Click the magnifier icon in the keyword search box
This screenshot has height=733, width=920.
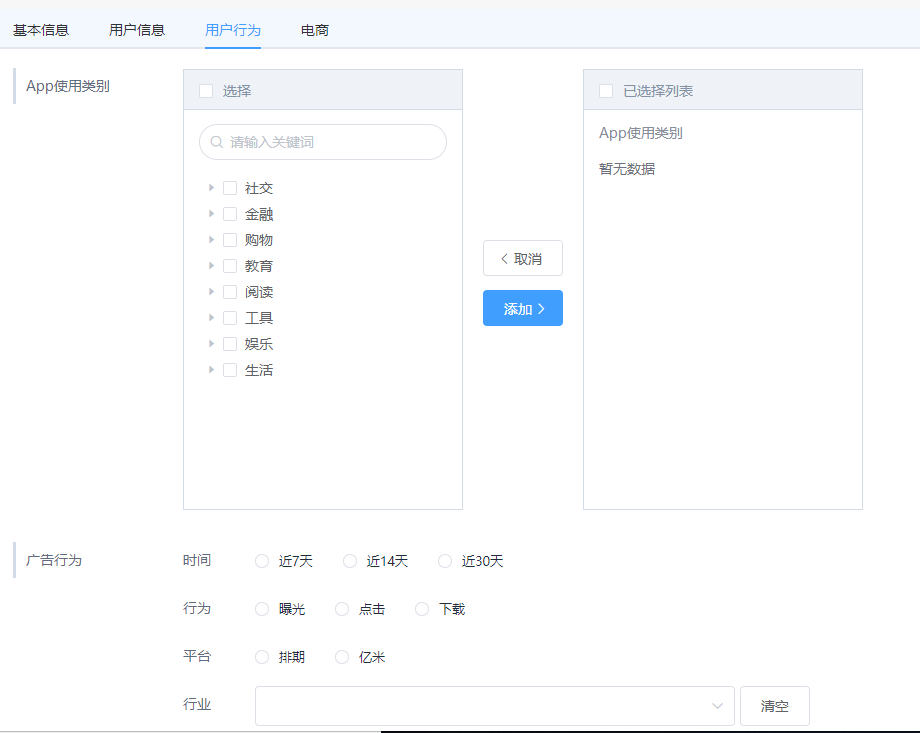216,142
